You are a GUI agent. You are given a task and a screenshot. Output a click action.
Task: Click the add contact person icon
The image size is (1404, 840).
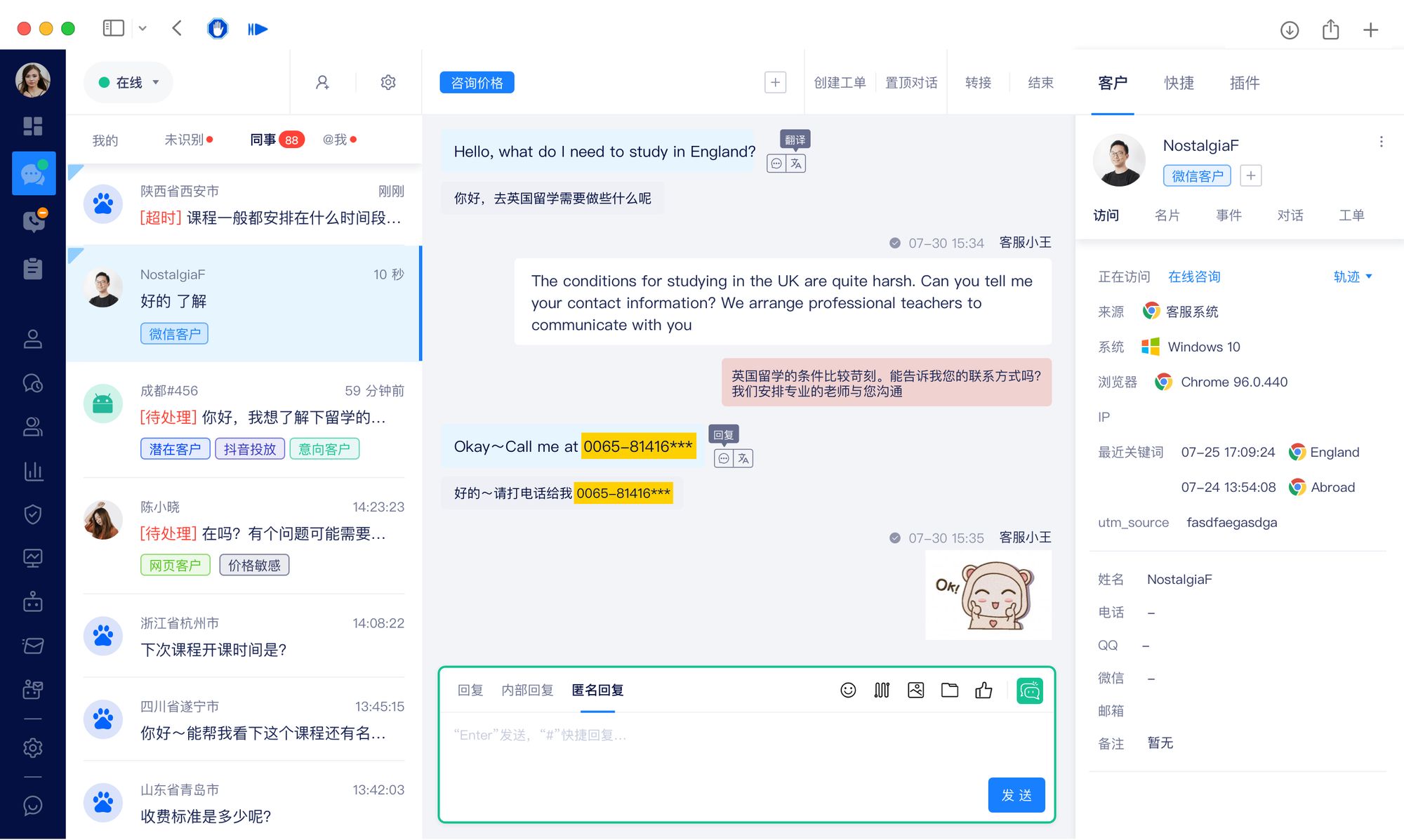322,83
